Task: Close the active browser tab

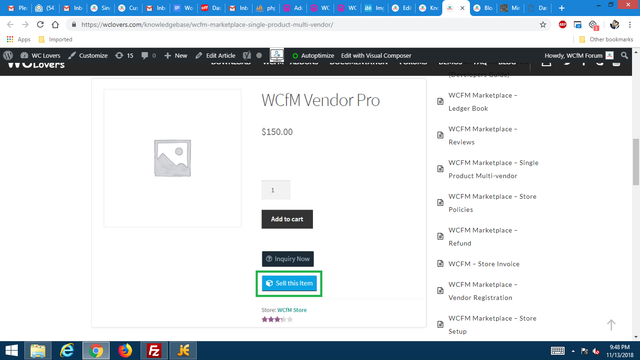Action: point(462,8)
